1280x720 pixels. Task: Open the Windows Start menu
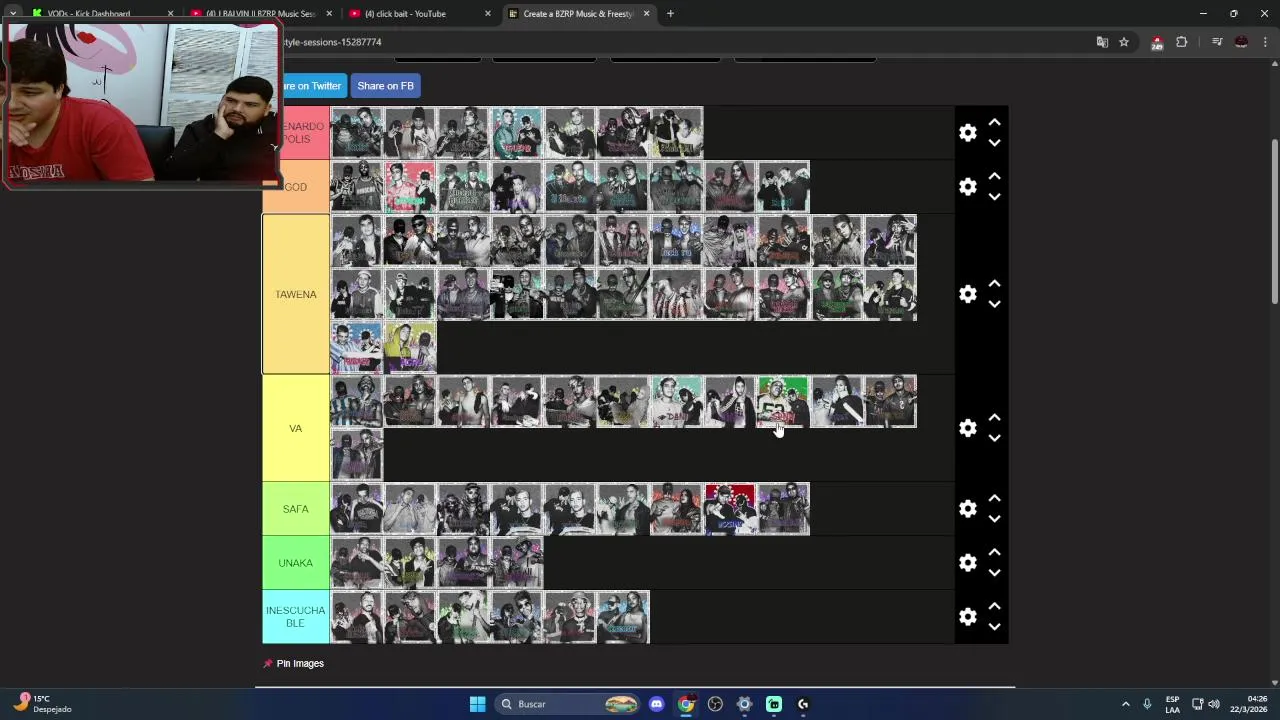click(x=477, y=704)
